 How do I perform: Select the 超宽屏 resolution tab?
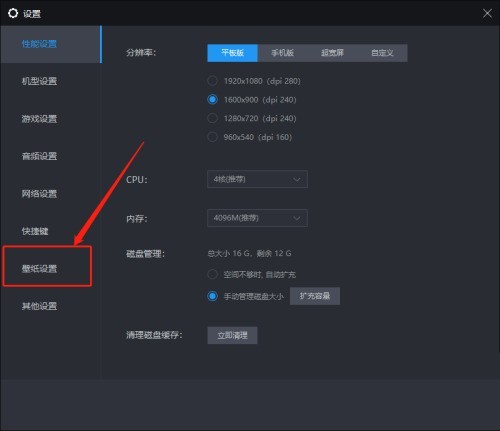tap(332, 53)
